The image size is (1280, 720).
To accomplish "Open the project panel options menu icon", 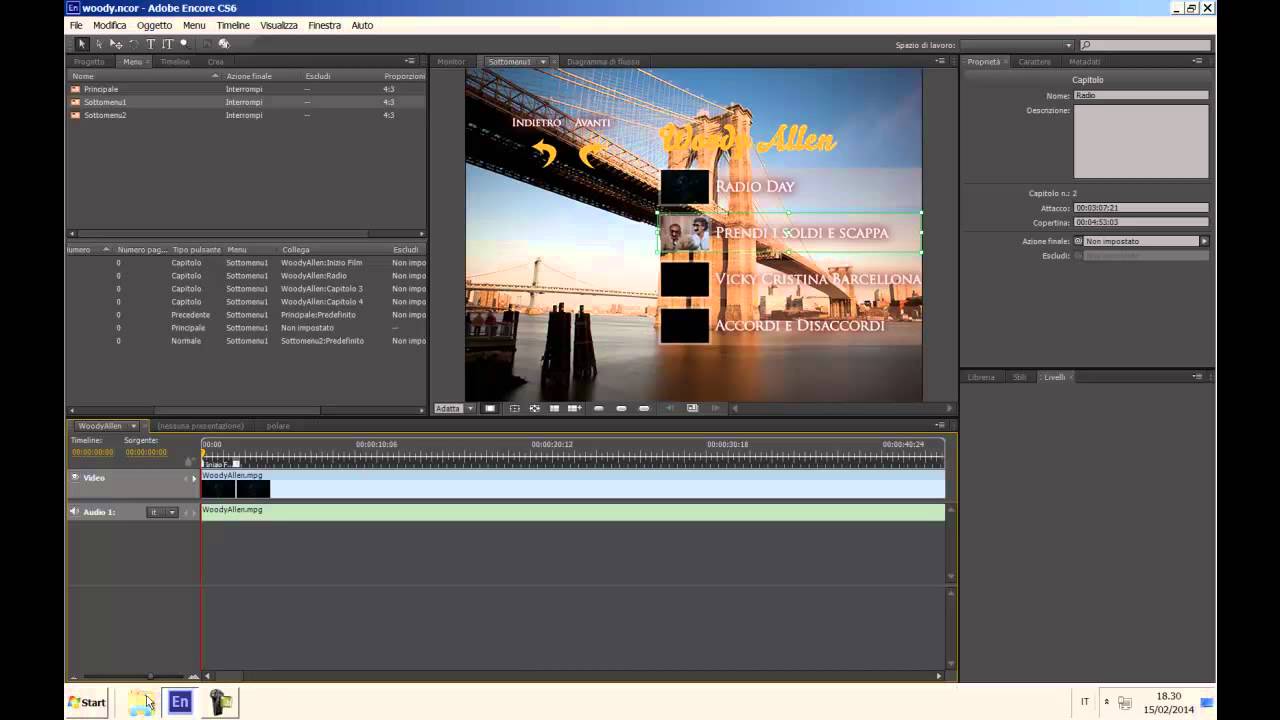I will coord(410,61).
